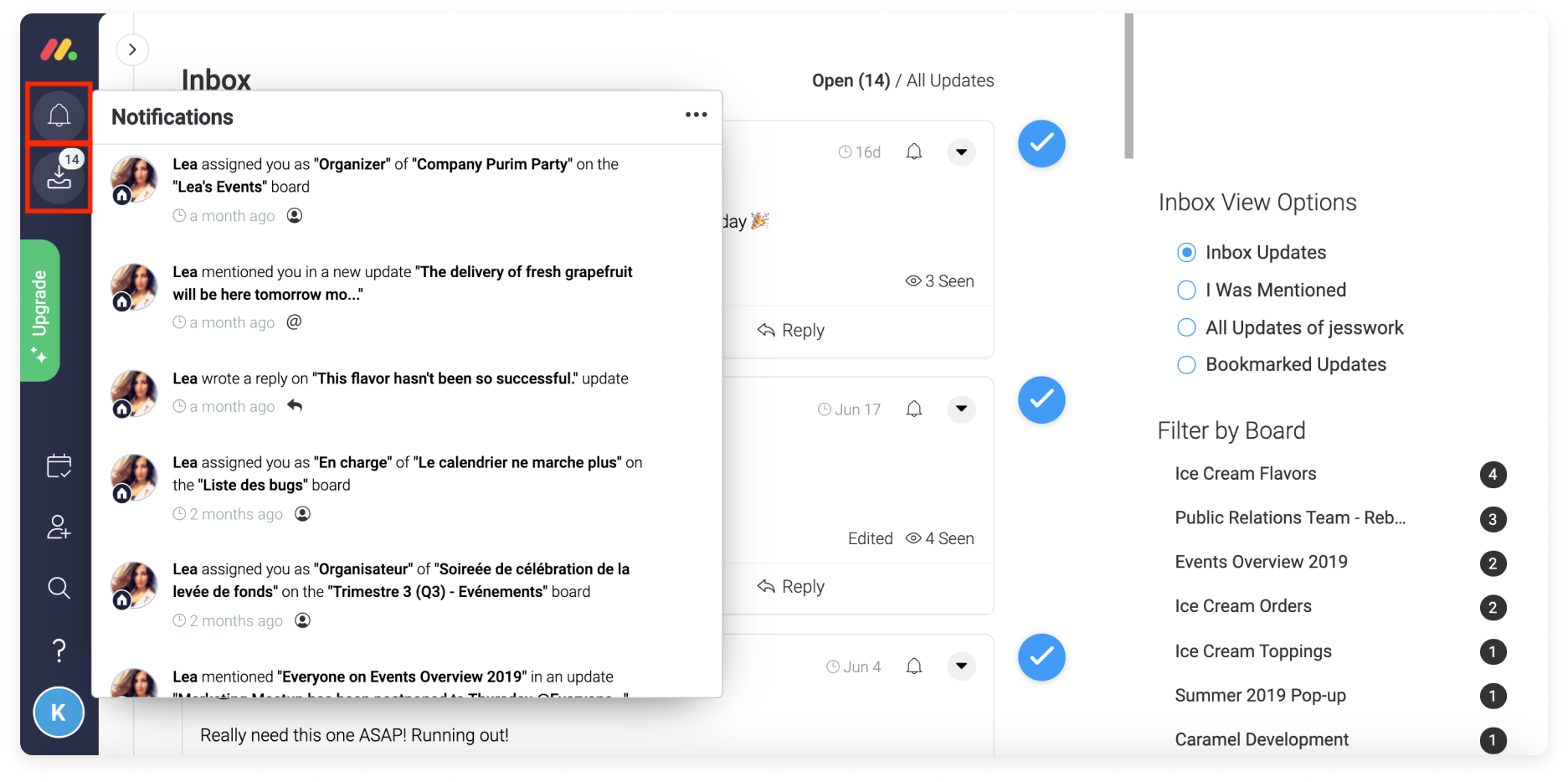Click the invite members icon
1568x782 pixels.
(x=59, y=527)
